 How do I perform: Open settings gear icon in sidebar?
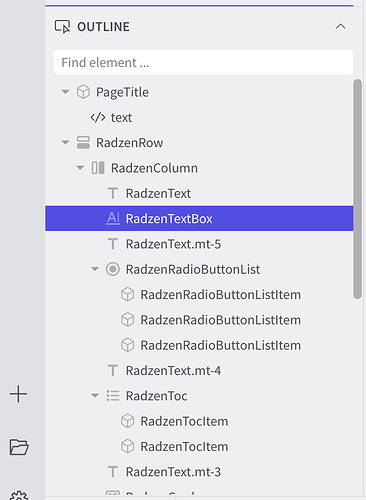[19, 496]
